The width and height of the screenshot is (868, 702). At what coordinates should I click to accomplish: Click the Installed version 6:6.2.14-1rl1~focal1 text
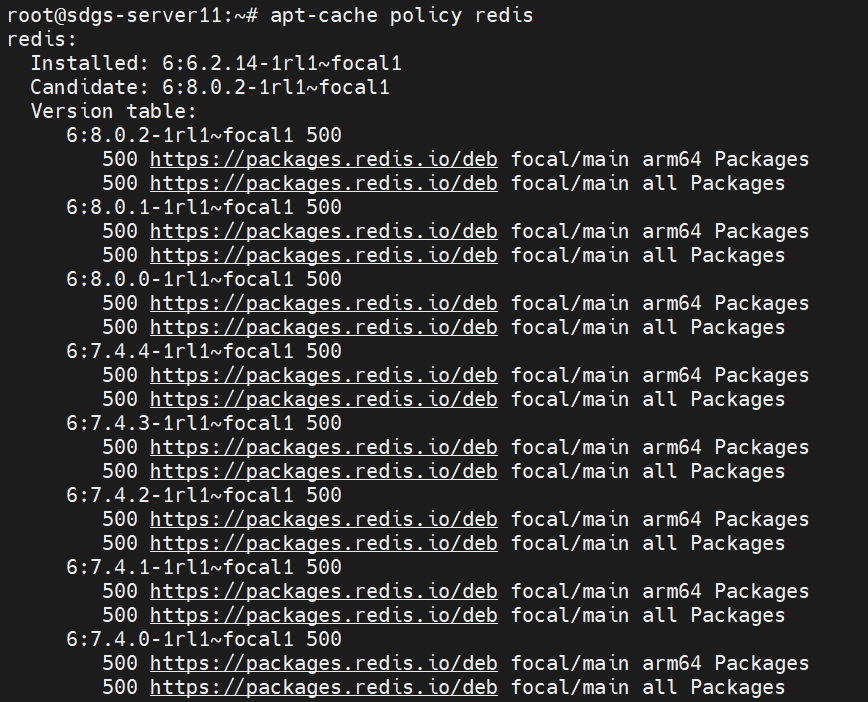click(282, 63)
